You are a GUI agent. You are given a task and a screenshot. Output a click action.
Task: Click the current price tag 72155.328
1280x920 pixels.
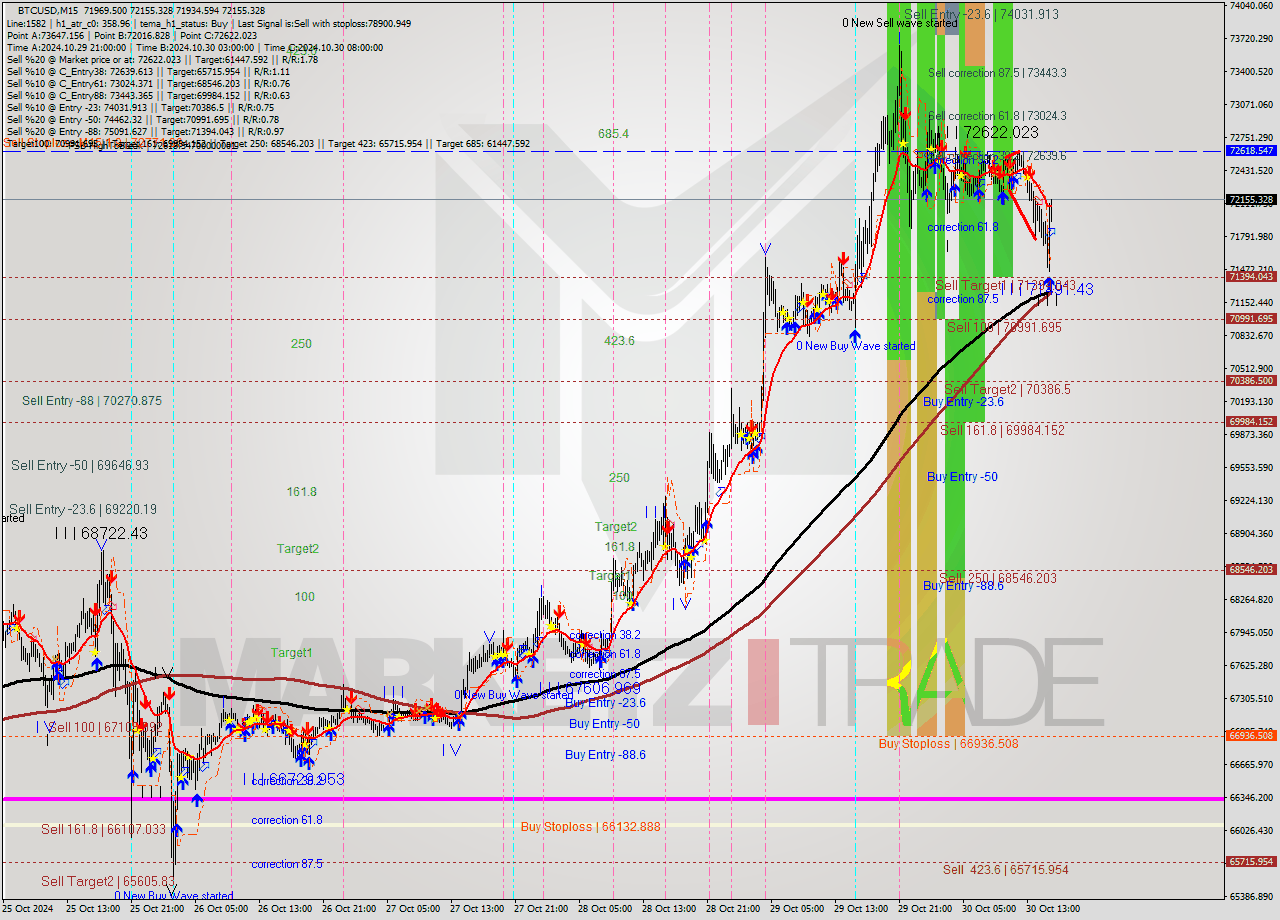1250,199
